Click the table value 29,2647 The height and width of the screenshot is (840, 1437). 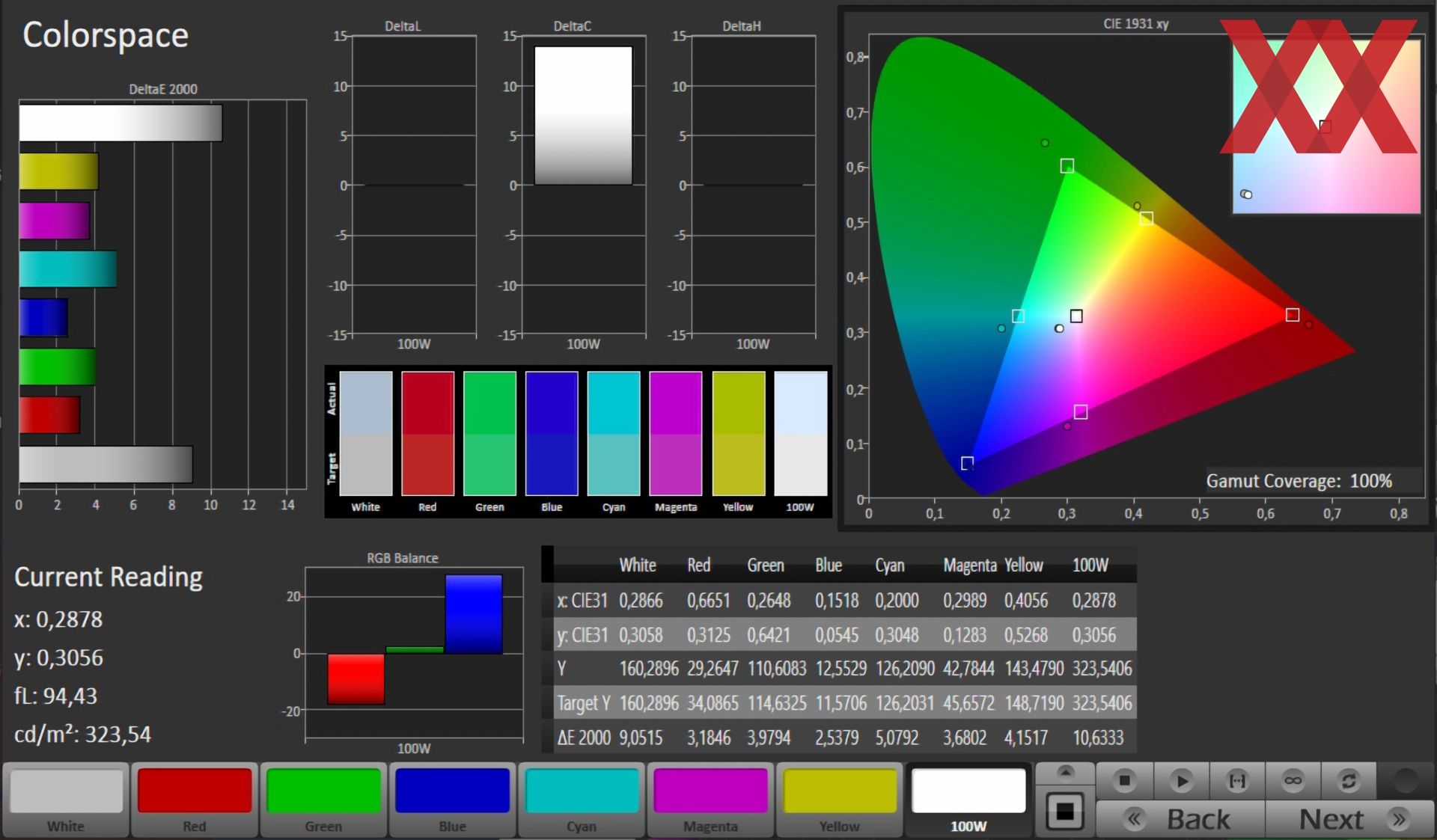(713, 669)
